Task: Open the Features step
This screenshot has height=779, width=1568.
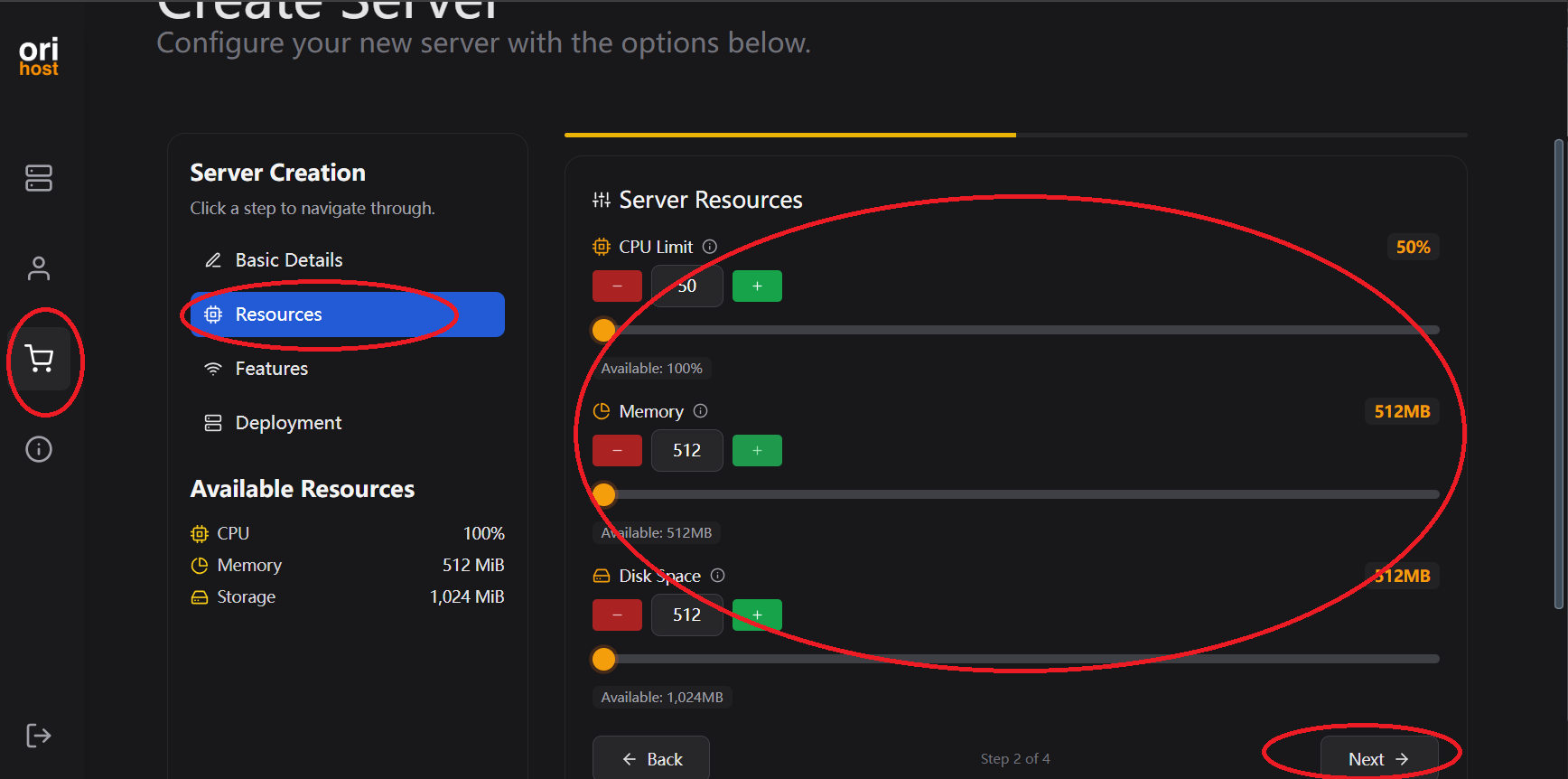Action: (x=271, y=369)
